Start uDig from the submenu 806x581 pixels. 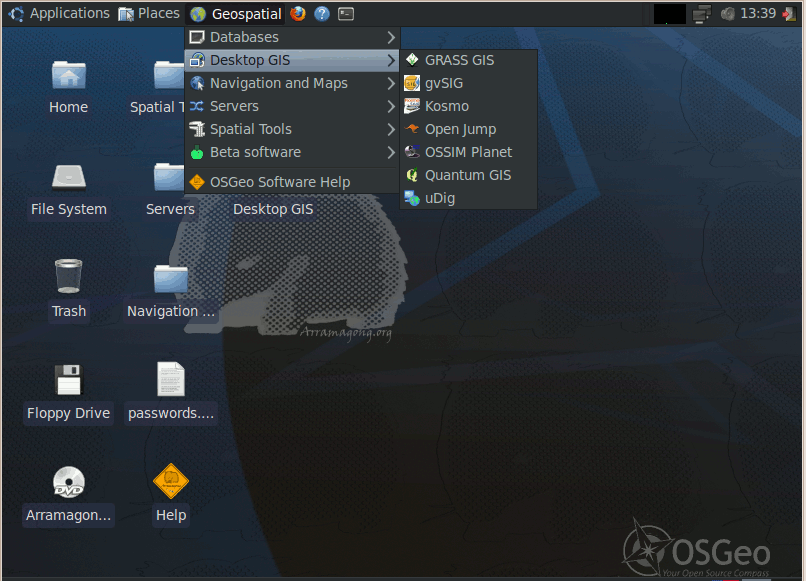pos(468,198)
